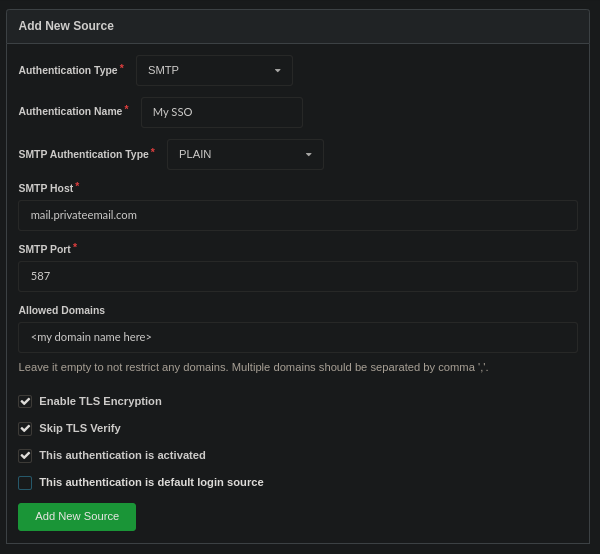This screenshot has height=554, width=600.
Task: Click the Allowed Domains input box
Action: (298, 337)
